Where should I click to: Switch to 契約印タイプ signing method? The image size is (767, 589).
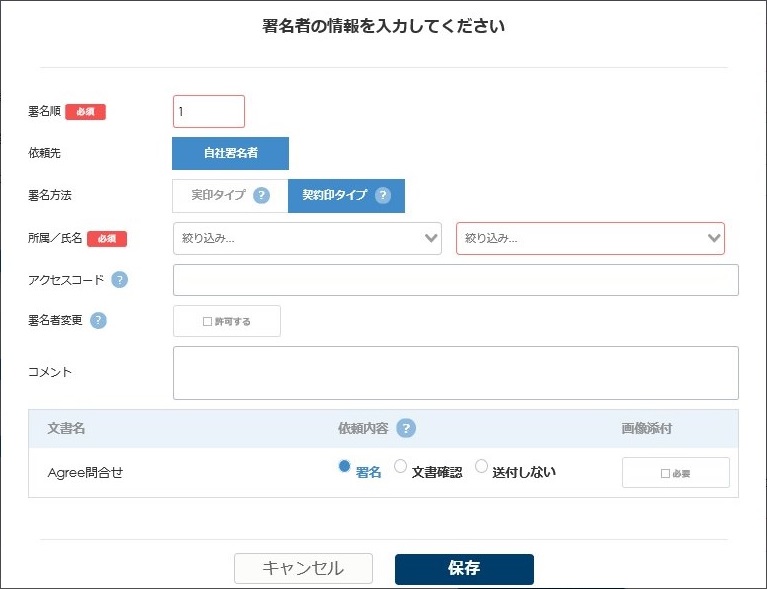(346, 196)
